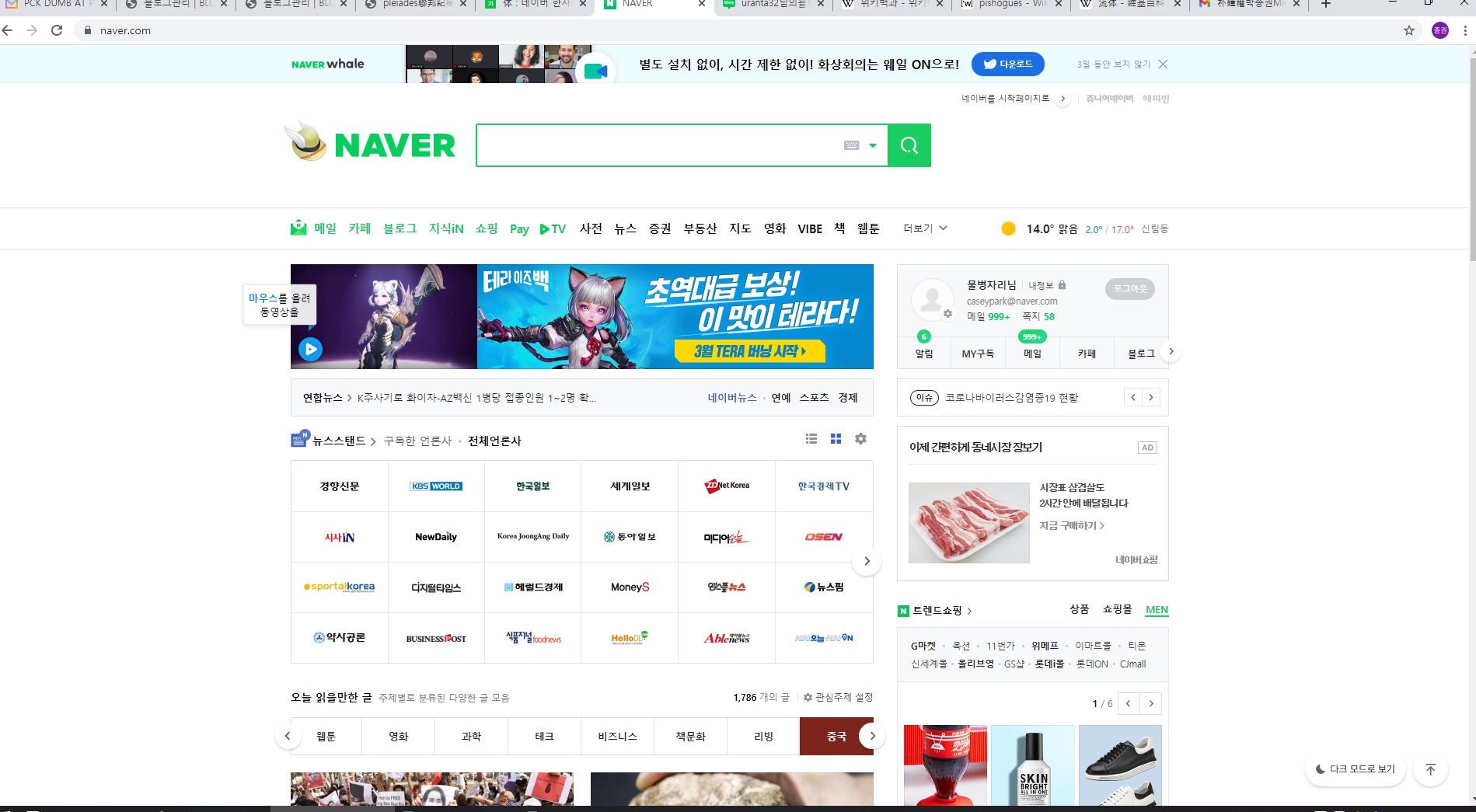This screenshot has height=812, width=1476.
Task: Select 전체언론사 filter
Action: pyautogui.click(x=494, y=441)
